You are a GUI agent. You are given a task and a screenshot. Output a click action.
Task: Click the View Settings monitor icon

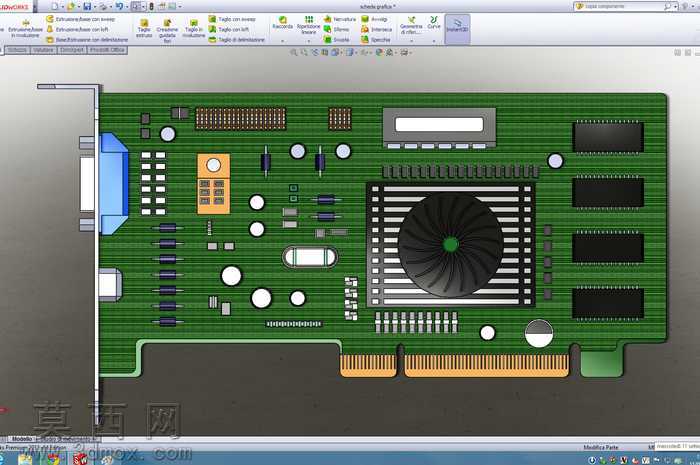click(404, 53)
